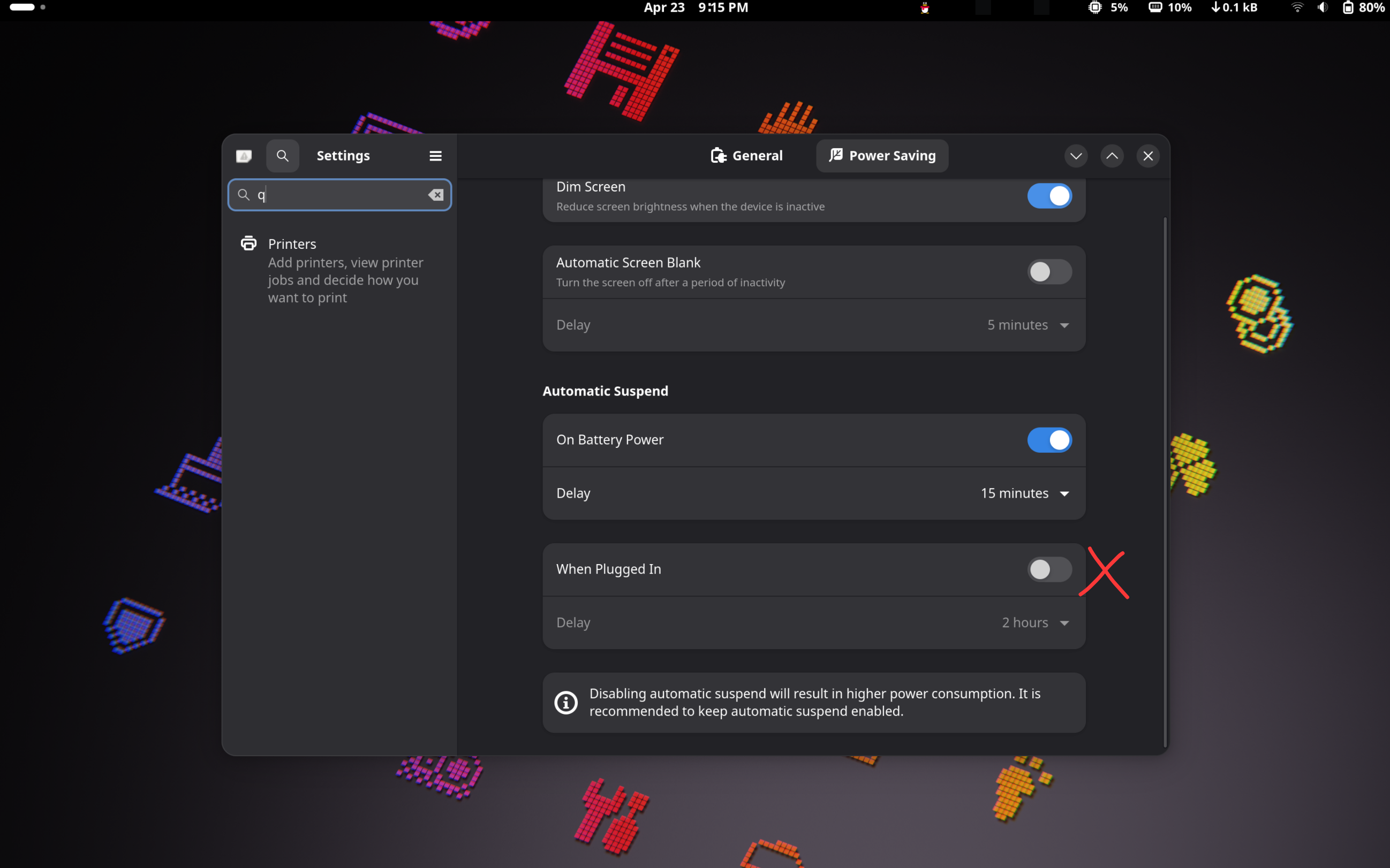Image resolution: width=1390 pixels, height=868 pixels.
Task: Open the 15 minutes delay dropdown
Action: coord(1025,493)
